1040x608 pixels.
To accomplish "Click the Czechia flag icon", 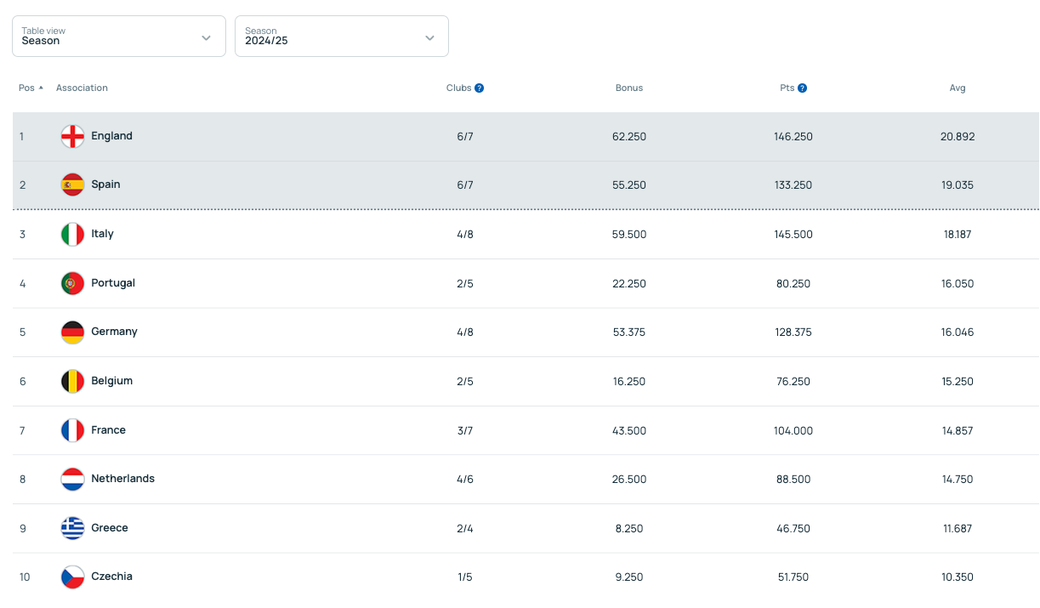I will coord(72,577).
